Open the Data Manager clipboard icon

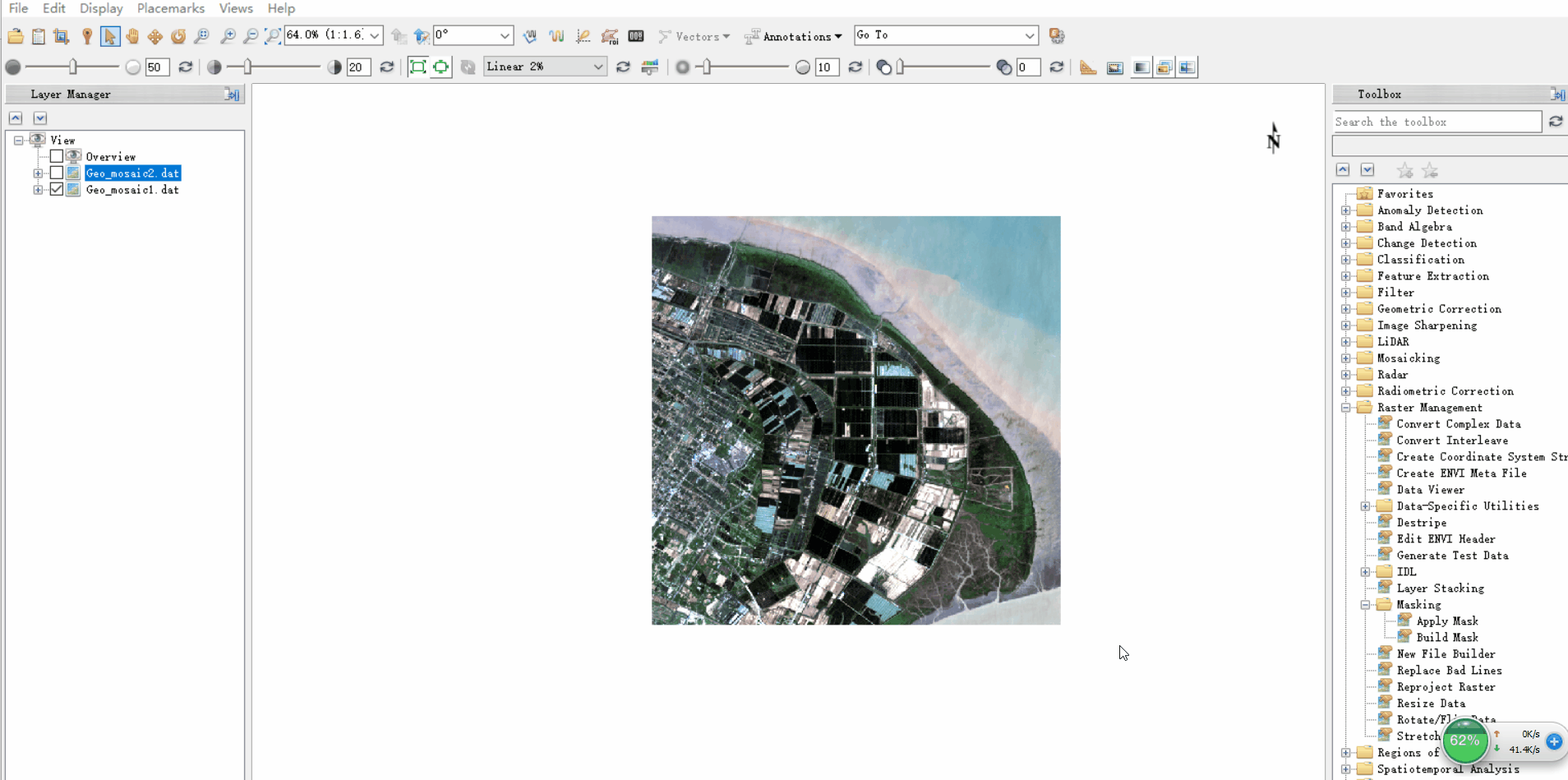pyautogui.click(x=39, y=36)
